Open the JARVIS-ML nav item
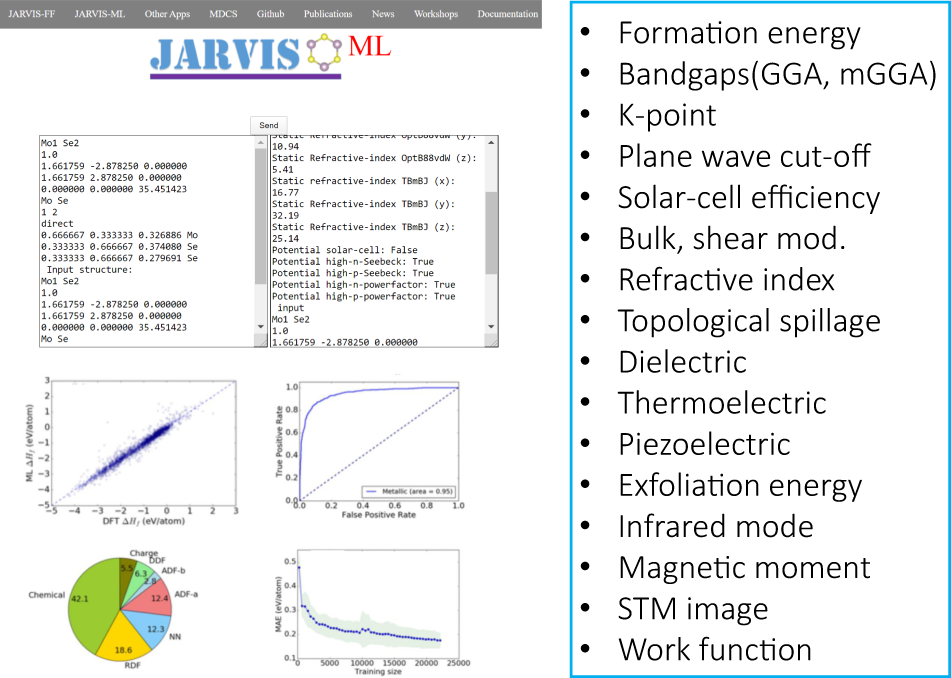Viewport: 951px width, 678px height. coord(99,14)
